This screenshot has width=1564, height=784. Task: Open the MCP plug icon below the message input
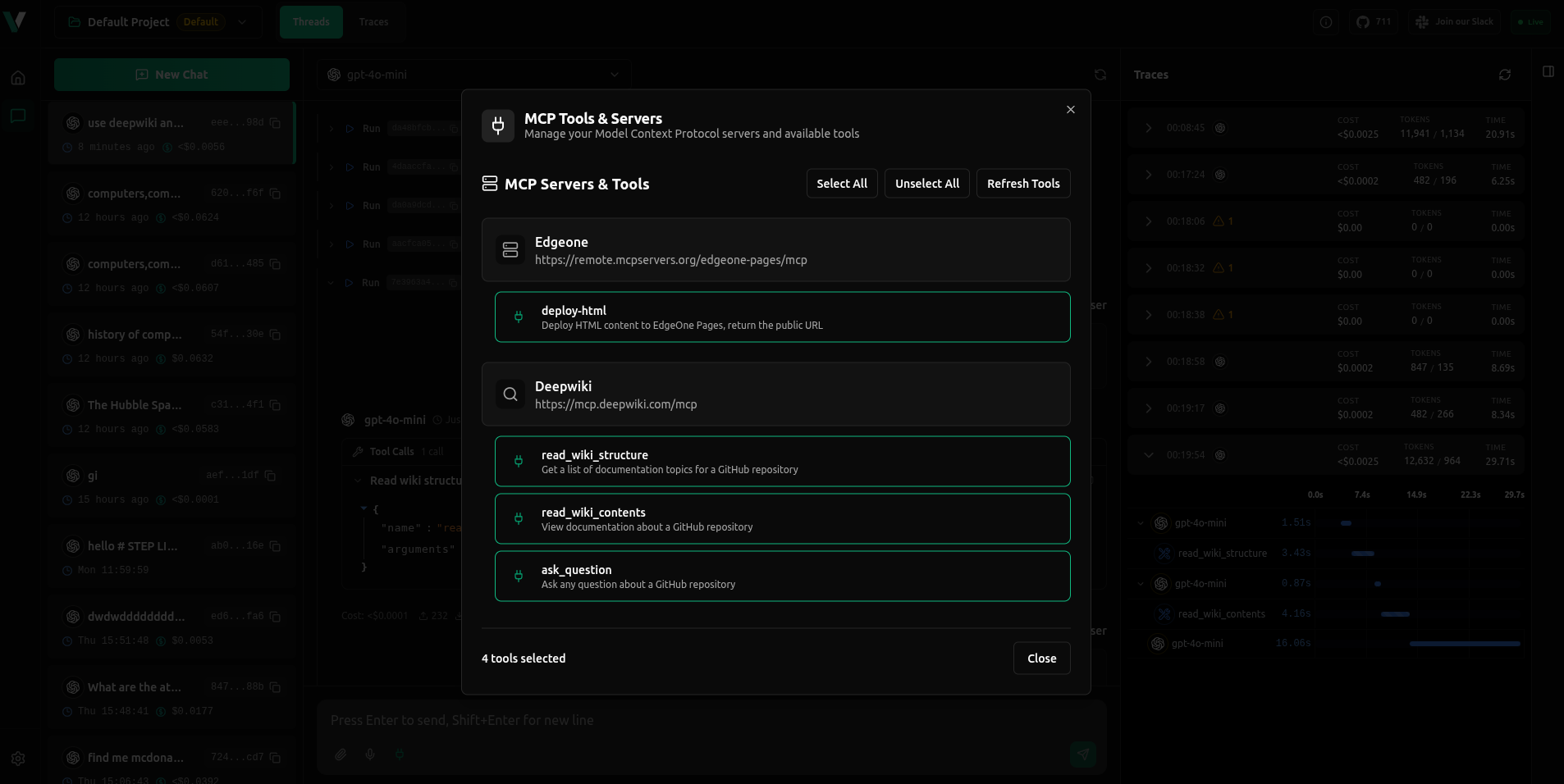pyautogui.click(x=400, y=754)
